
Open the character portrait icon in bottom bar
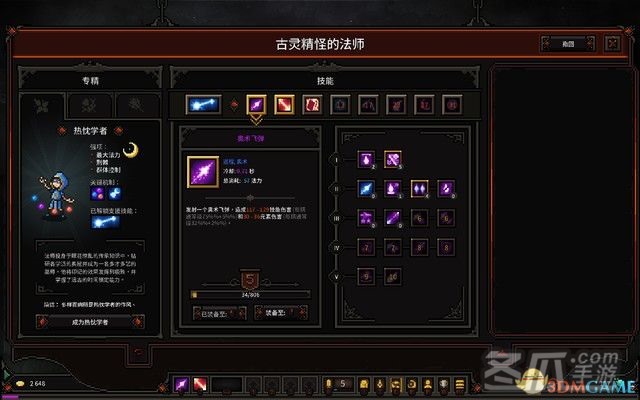[428, 384]
